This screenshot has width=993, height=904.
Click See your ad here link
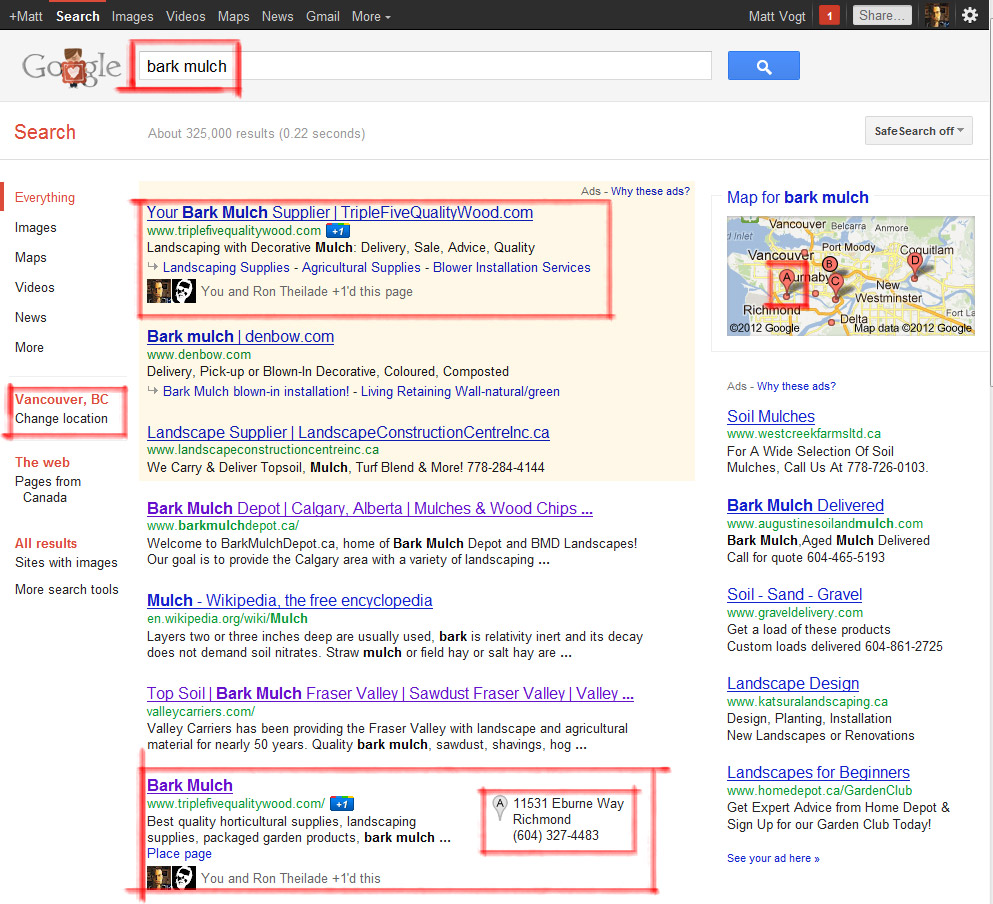[773, 858]
